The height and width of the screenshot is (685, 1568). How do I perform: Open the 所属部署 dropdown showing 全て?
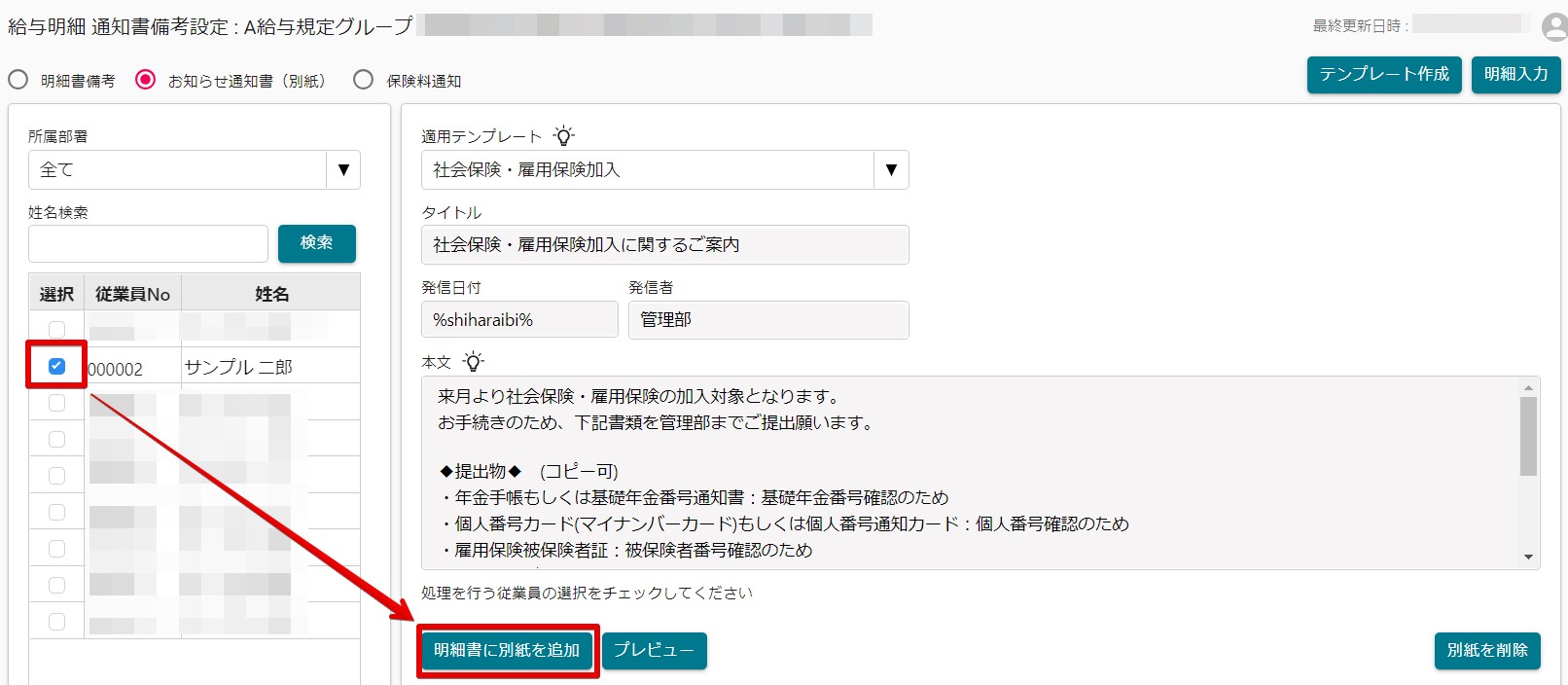195,169
